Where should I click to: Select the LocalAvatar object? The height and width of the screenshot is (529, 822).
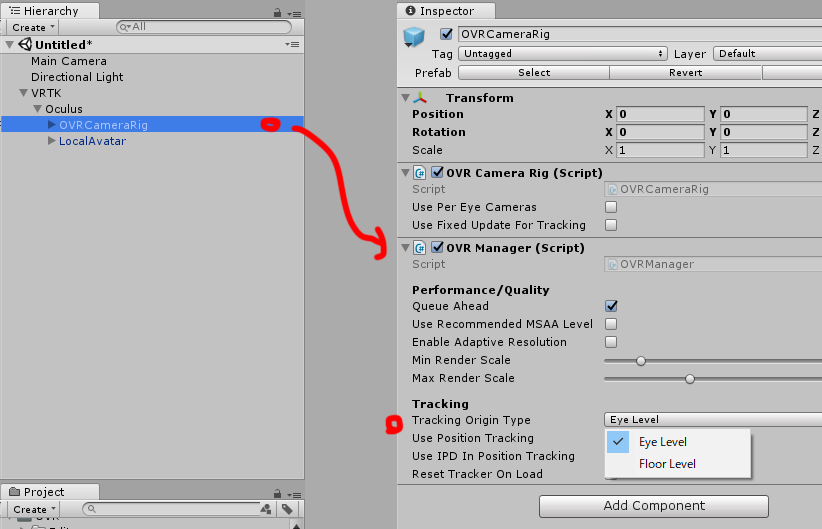92,141
